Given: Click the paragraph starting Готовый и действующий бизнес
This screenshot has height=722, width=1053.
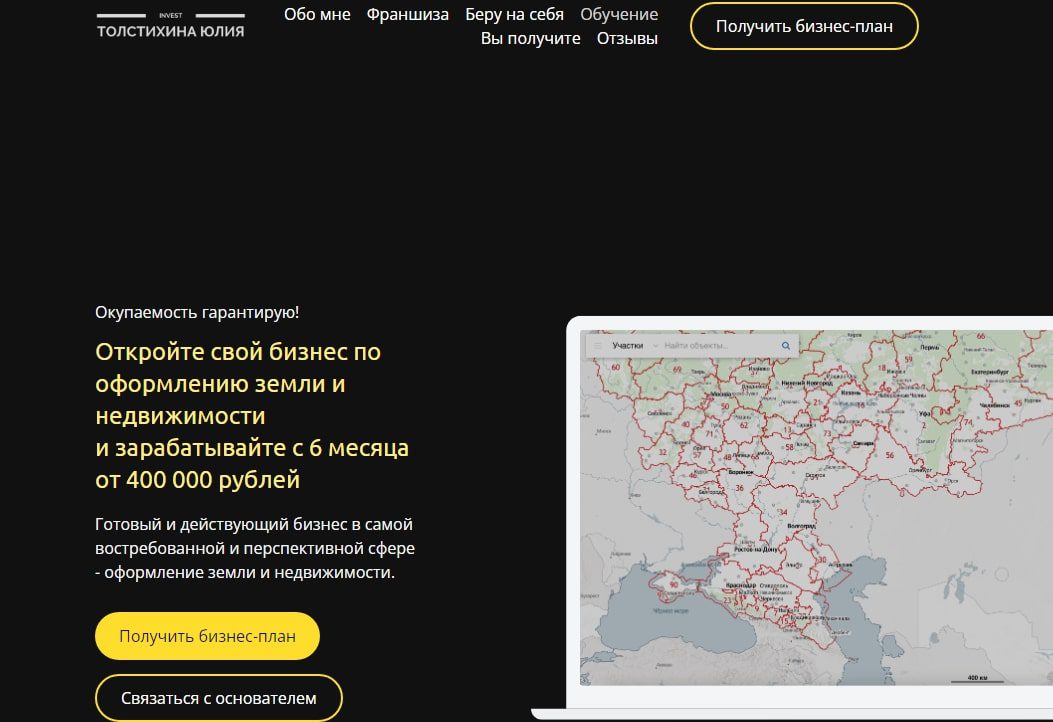Looking at the screenshot, I should coord(255,548).
